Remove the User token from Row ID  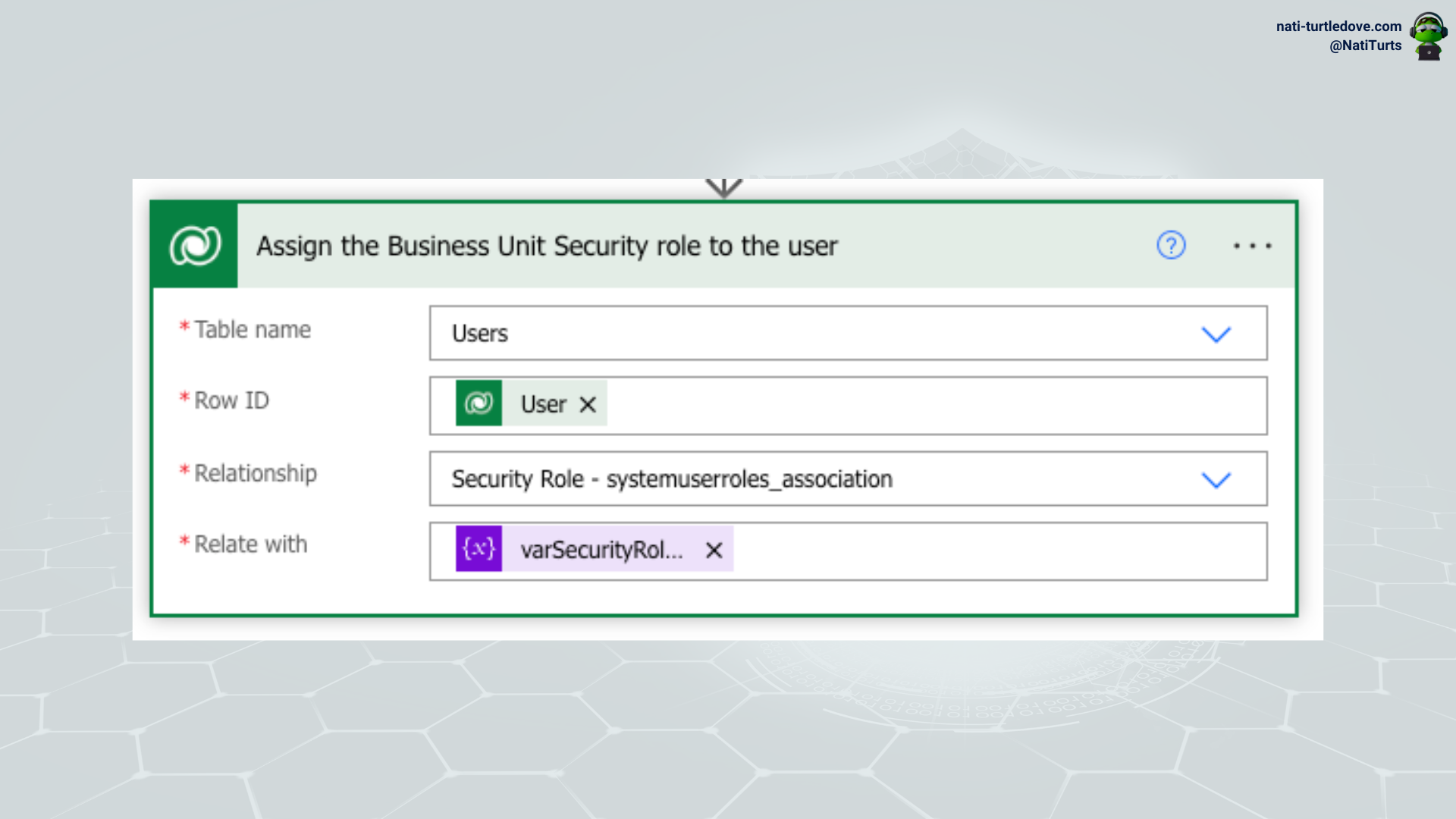[588, 404]
